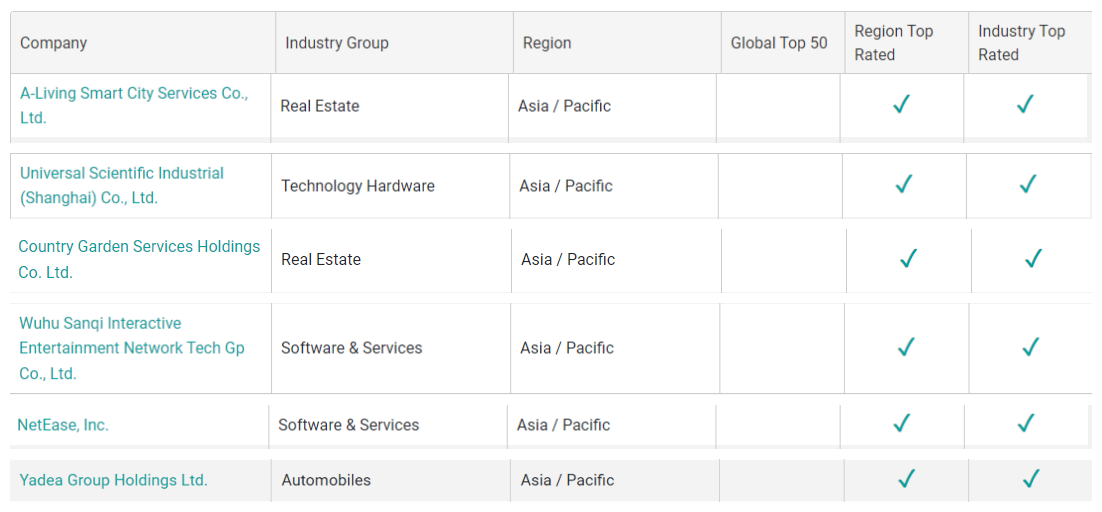Screen dimensions: 1102x512
Task: Click Region Top Rated checkmark for Wuhu Sanqi Interactive
Action: click(x=907, y=347)
